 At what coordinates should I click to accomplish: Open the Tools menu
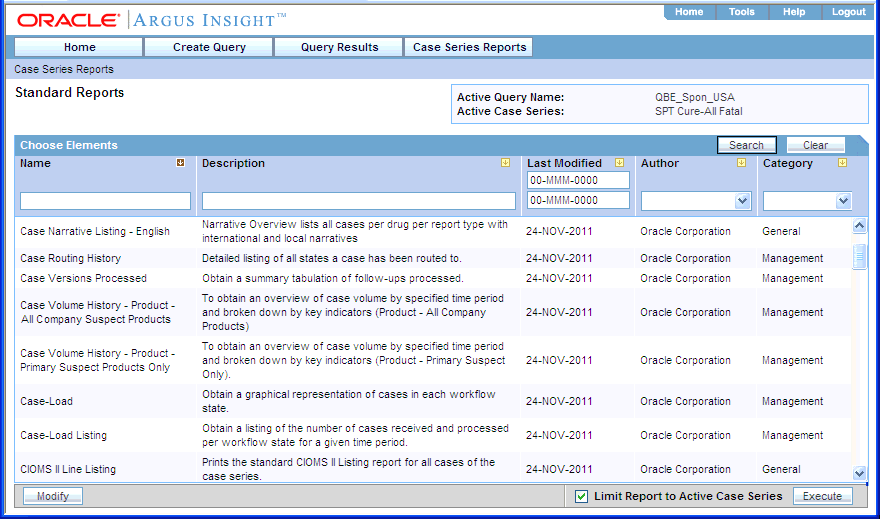741,12
